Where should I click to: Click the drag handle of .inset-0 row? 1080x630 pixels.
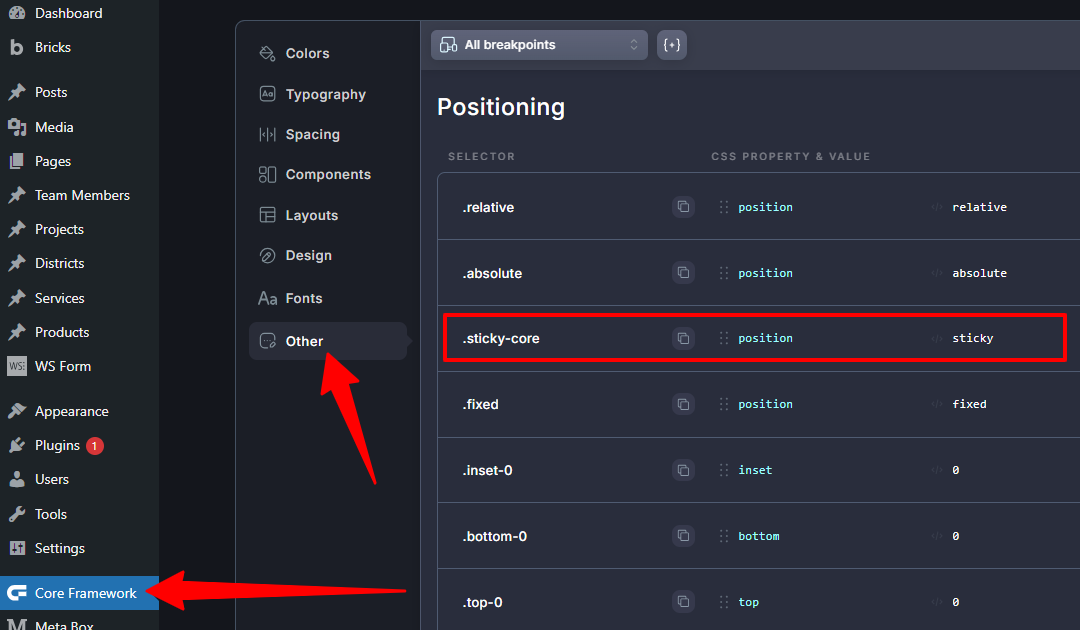click(x=724, y=470)
